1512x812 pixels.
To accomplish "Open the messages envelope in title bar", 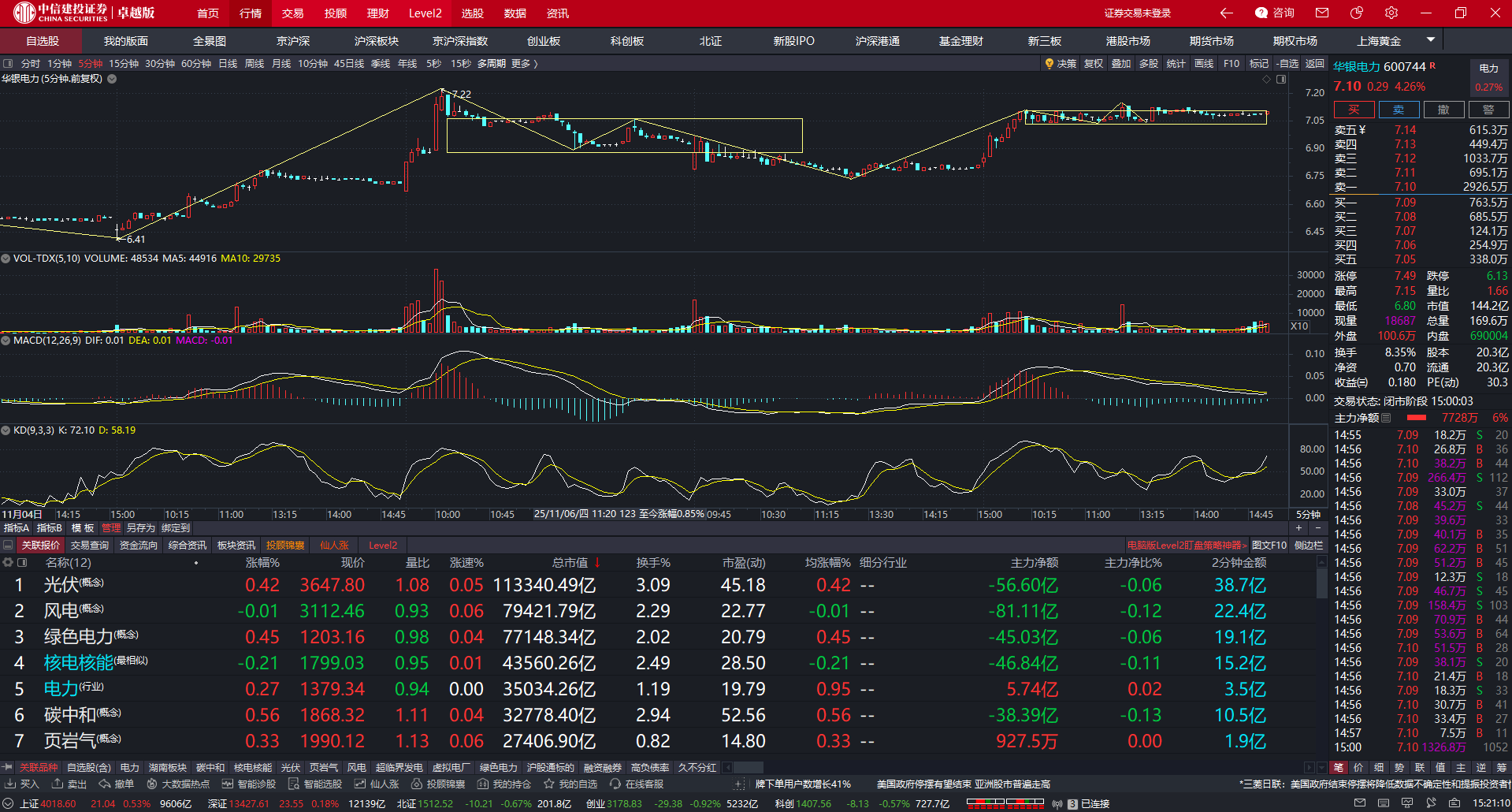I will [x=1322, y=13].
